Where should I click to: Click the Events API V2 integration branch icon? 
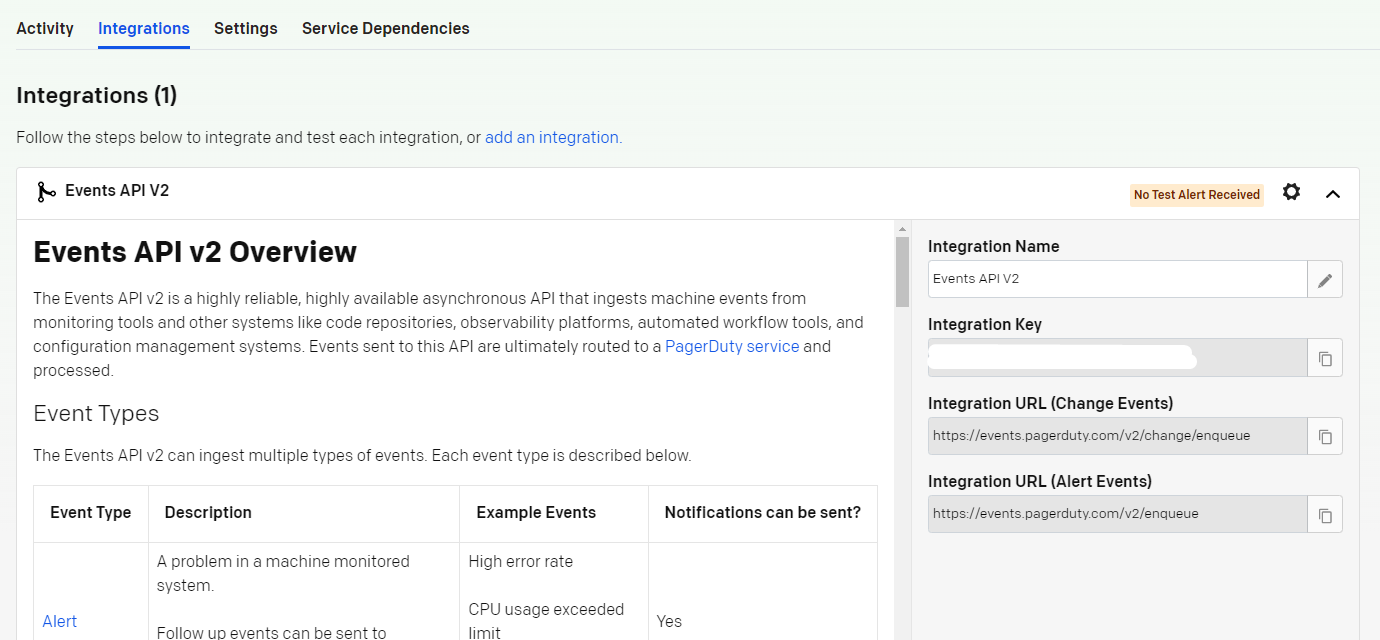click(x=46, y=192)
